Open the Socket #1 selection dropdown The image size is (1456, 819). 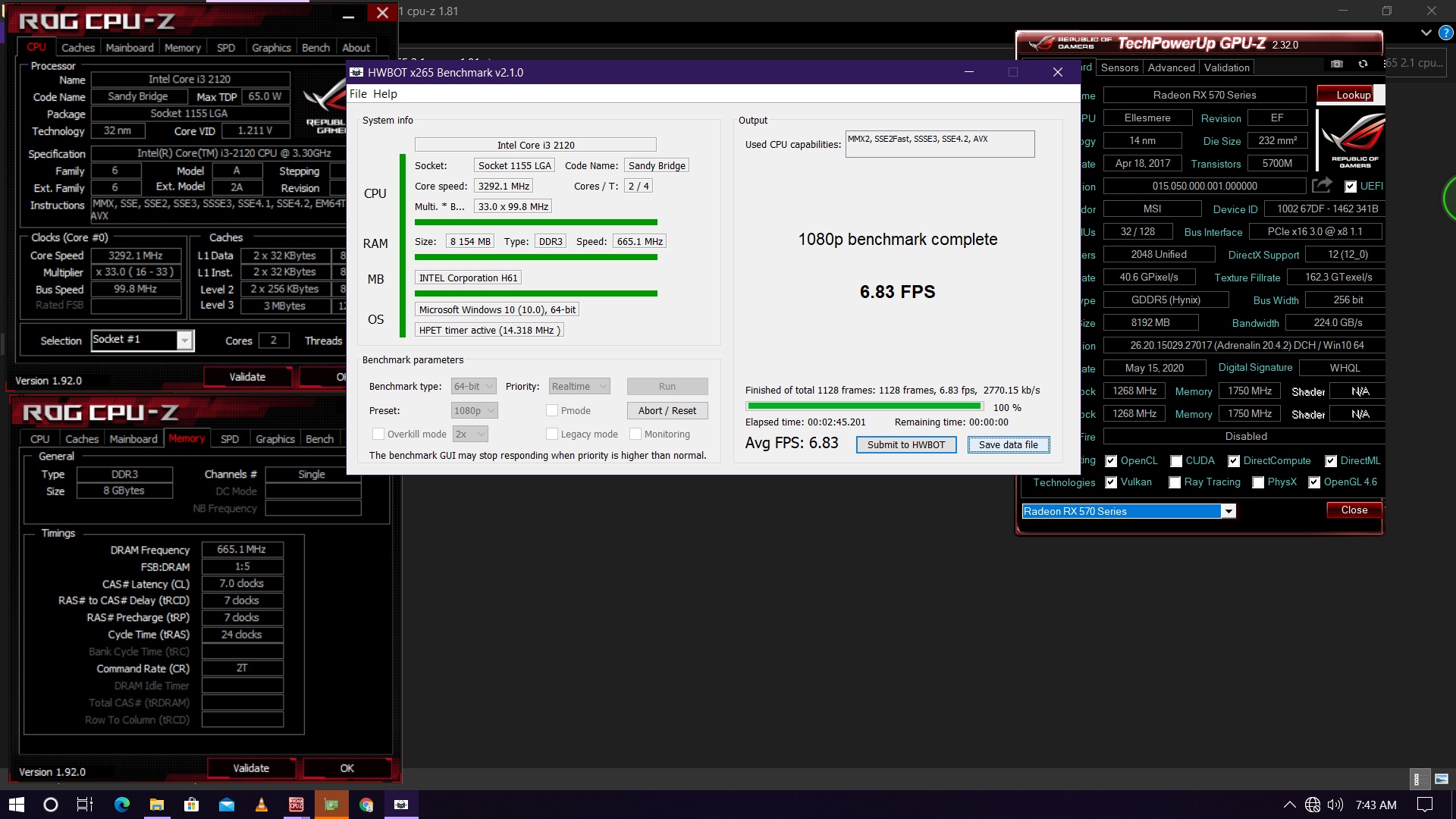(x=143, y=340)
